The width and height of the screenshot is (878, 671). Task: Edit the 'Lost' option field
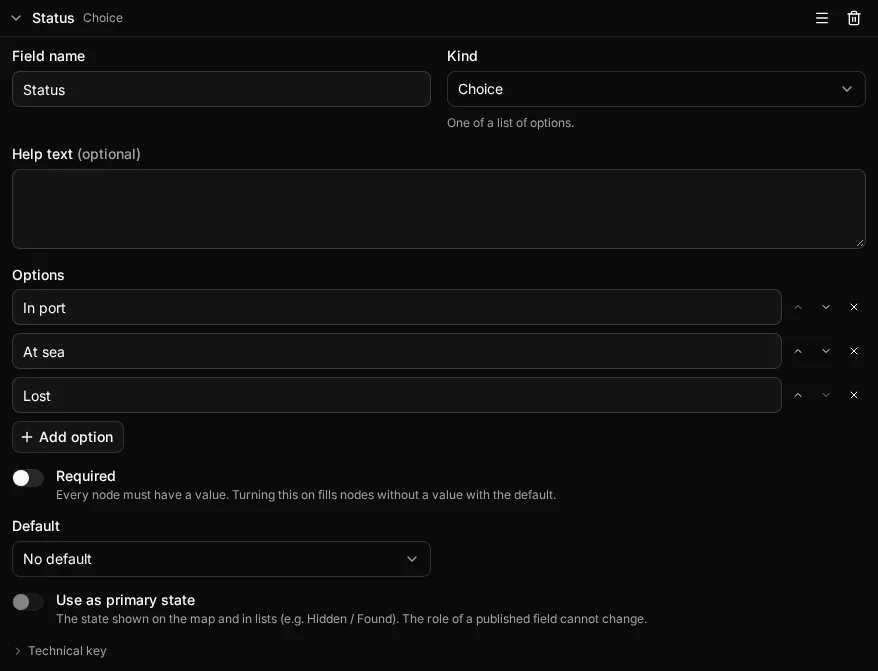pyautogui.click(x=396, y=395)
